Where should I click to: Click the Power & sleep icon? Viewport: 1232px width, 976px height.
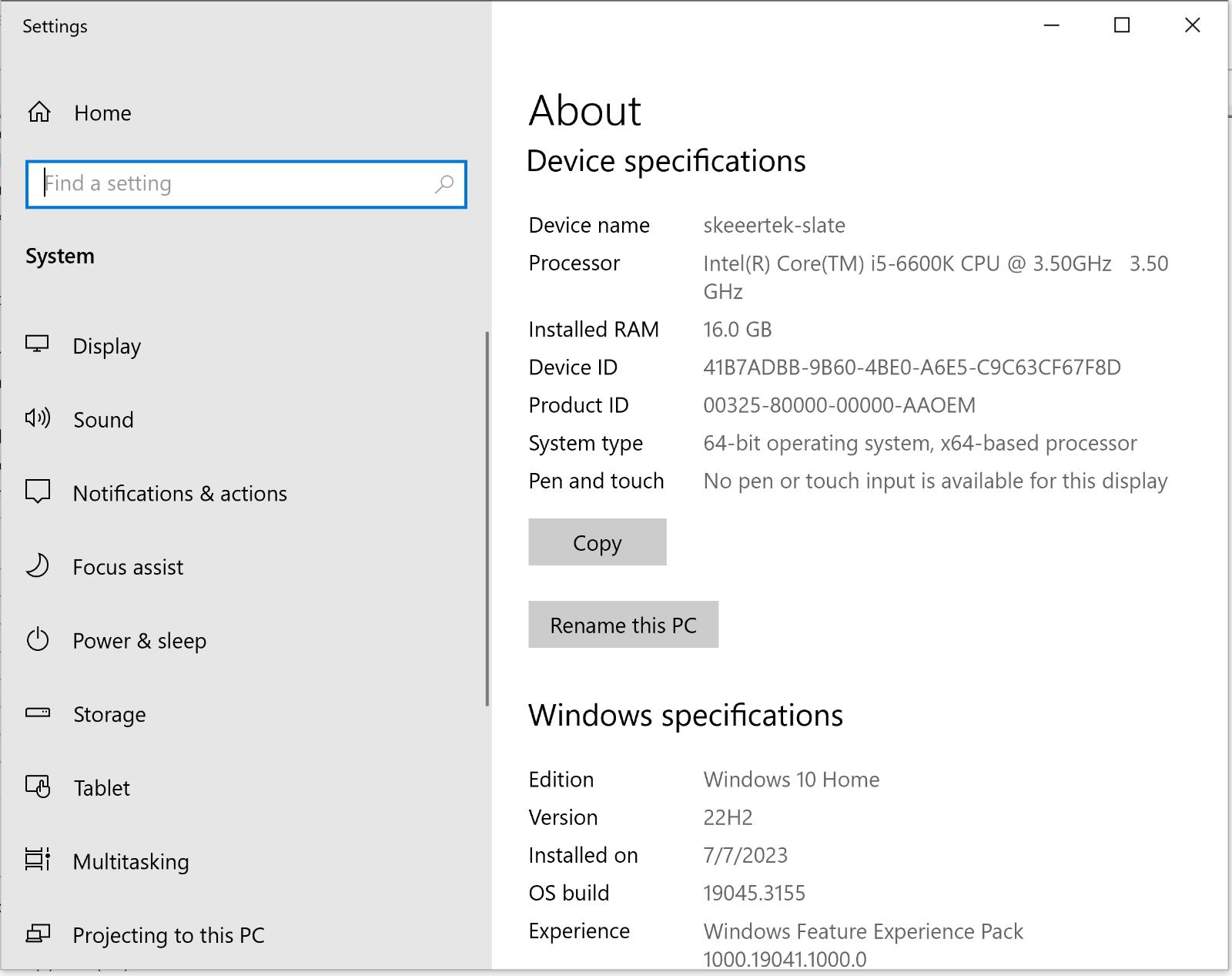pos(38,639)
